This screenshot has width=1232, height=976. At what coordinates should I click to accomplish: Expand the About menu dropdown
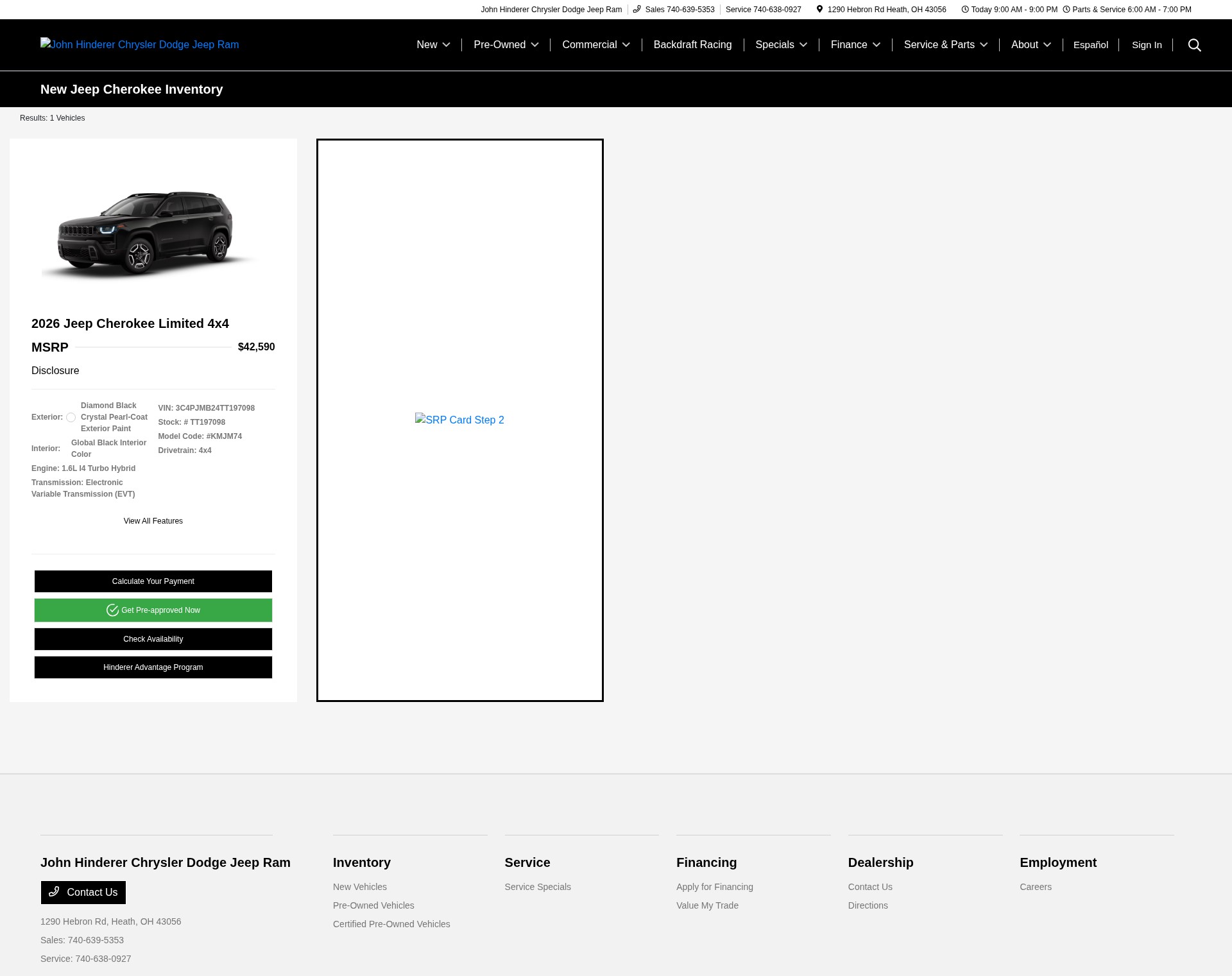click(1031, 45)
